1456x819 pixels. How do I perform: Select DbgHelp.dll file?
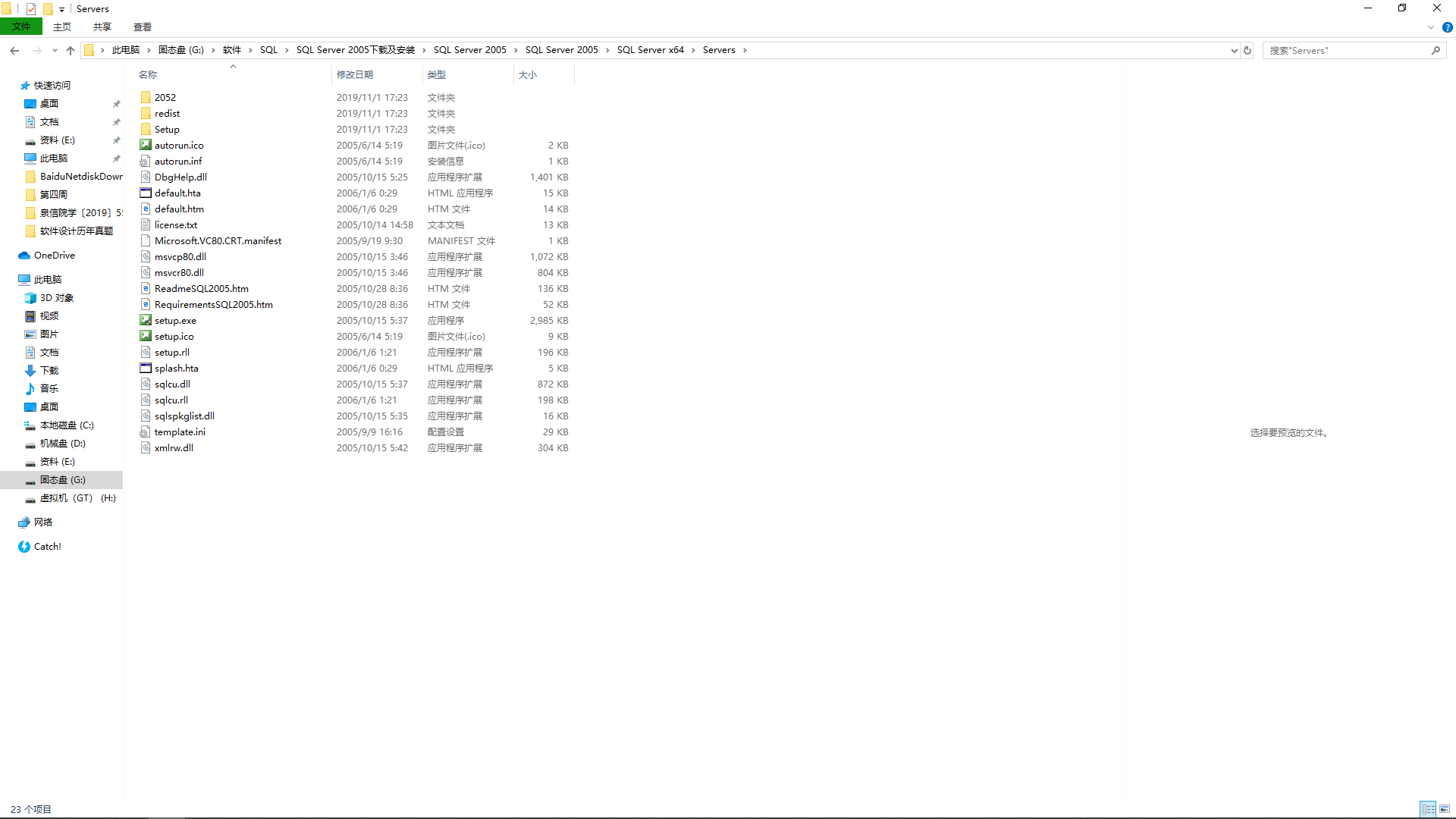pos(180,177)
